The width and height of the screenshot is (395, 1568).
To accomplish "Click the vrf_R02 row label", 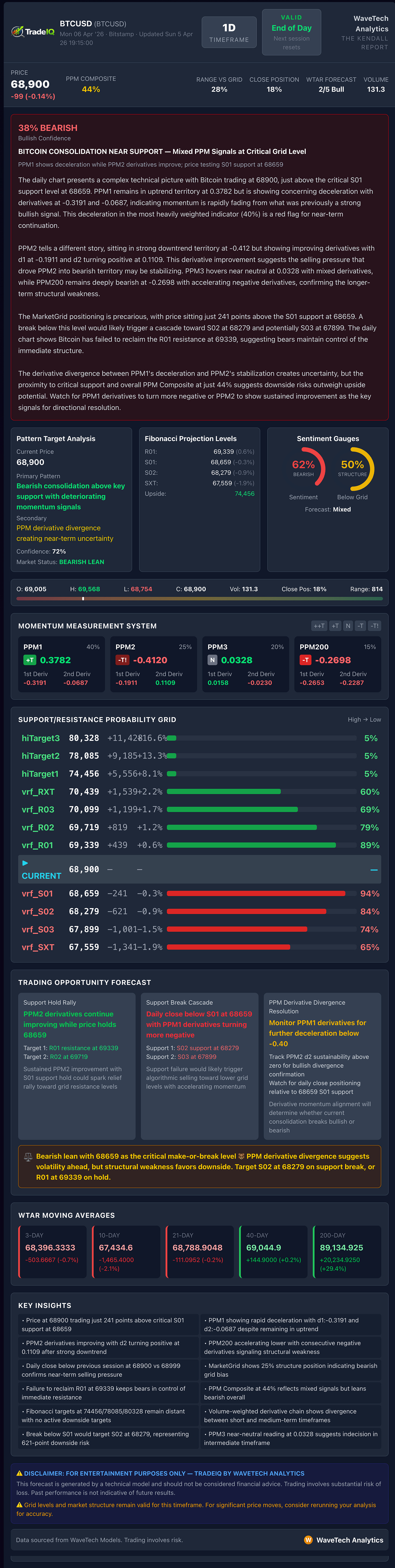I will pyautogui.click(x=38, y=827).
